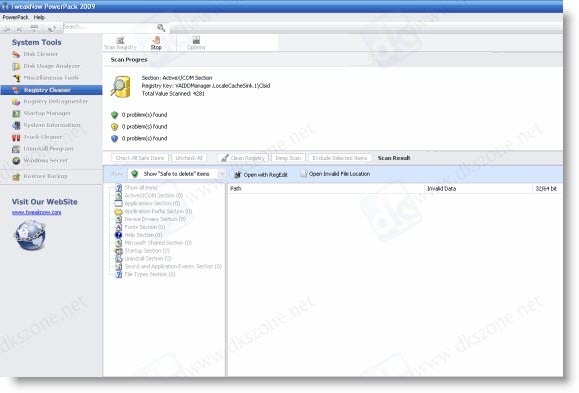Viewport: 579px width, 393px height.
Task: Open selected key with RegEdit
Action: tap(261, 174)
